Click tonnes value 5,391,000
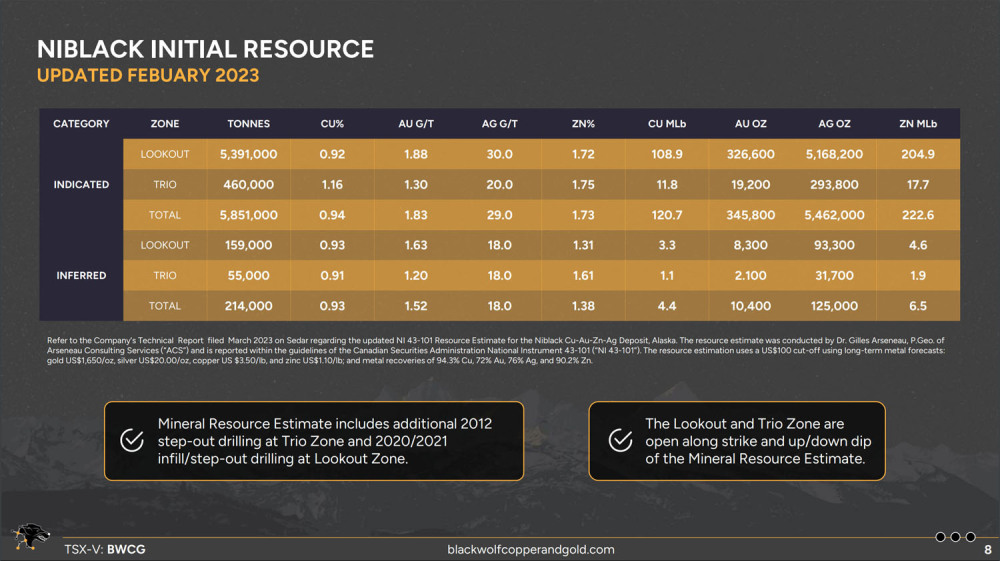1000x561 pixels. click(249, 154)
